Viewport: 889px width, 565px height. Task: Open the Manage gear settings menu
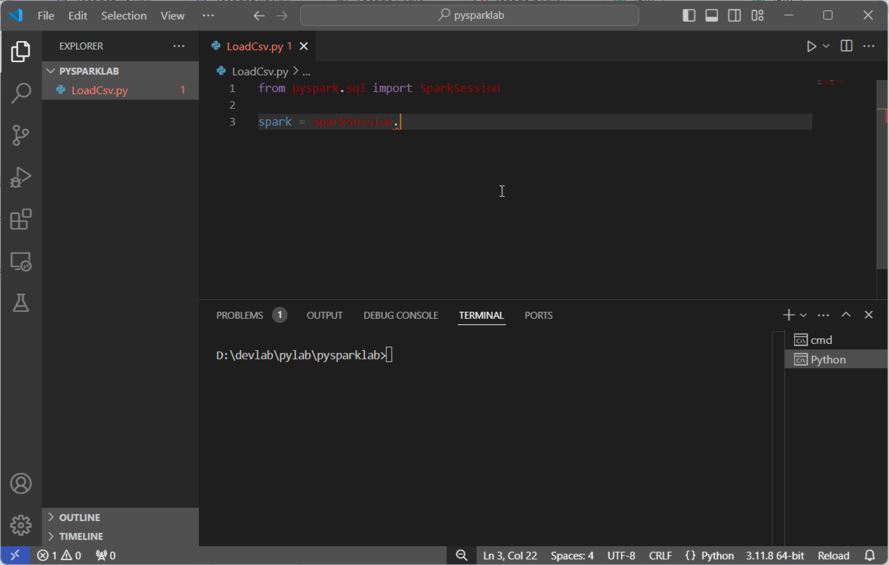pyautogui.click(x=20, y=525)
